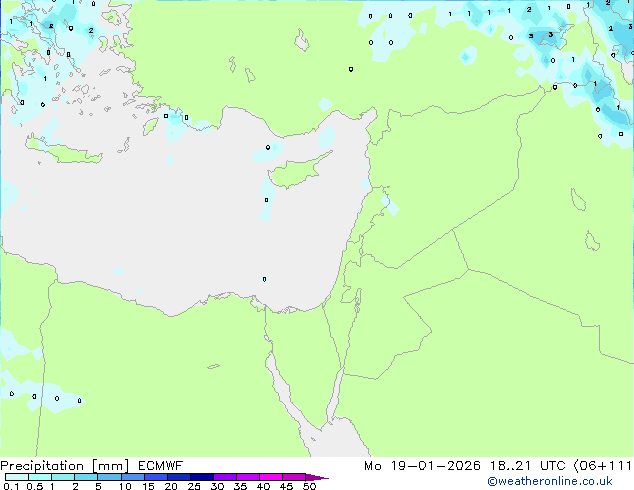634x490 pixels.
Task: Click the legend swatch between 0.1 and 0.5
Action: pos(17,477)
